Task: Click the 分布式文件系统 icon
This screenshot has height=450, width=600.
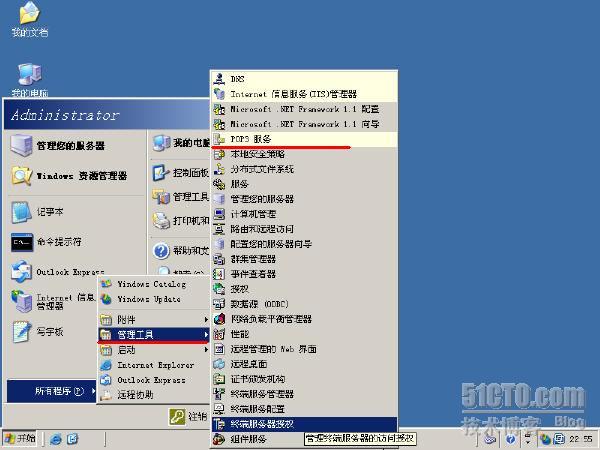Action: pyautogui.click(x=219, y=169)
